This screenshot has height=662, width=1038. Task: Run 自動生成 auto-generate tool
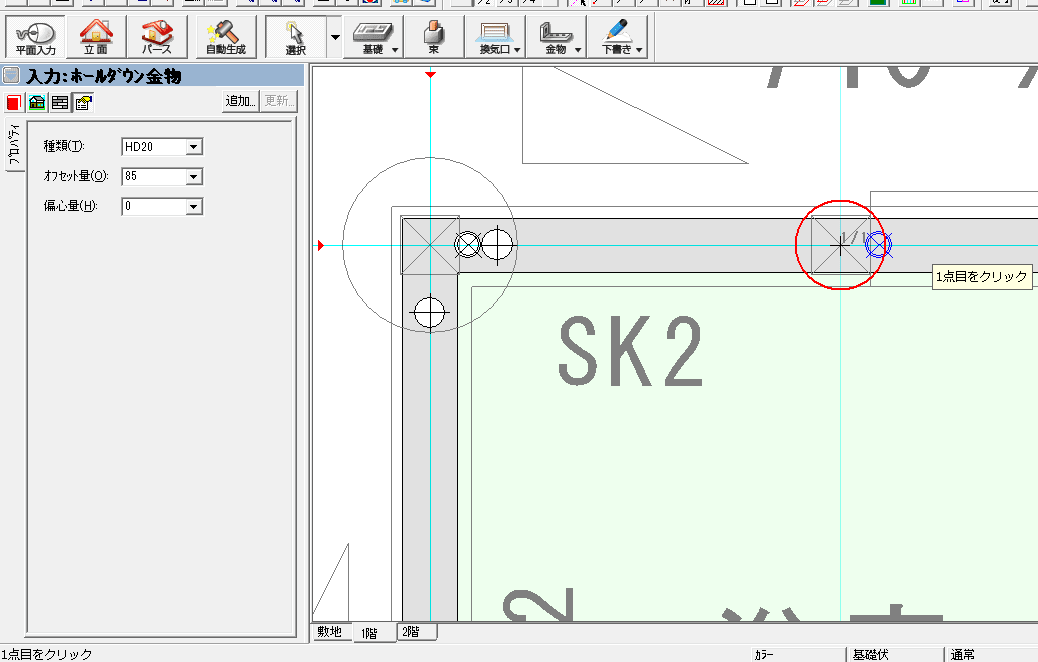[x=226, y=38]
